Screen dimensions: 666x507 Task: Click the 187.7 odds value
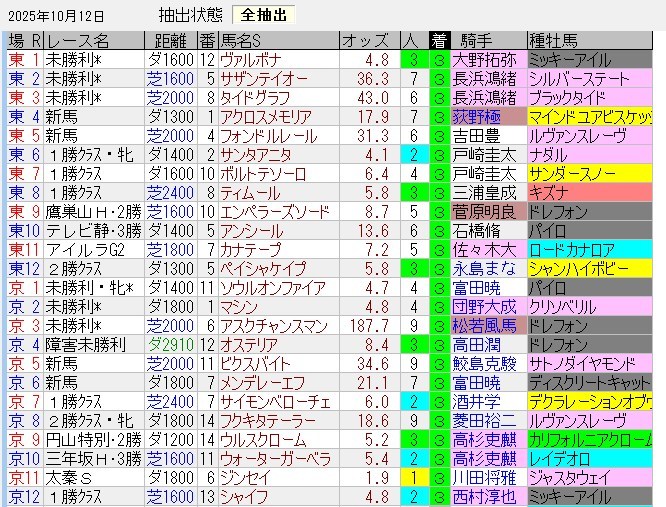click(366, 326)
